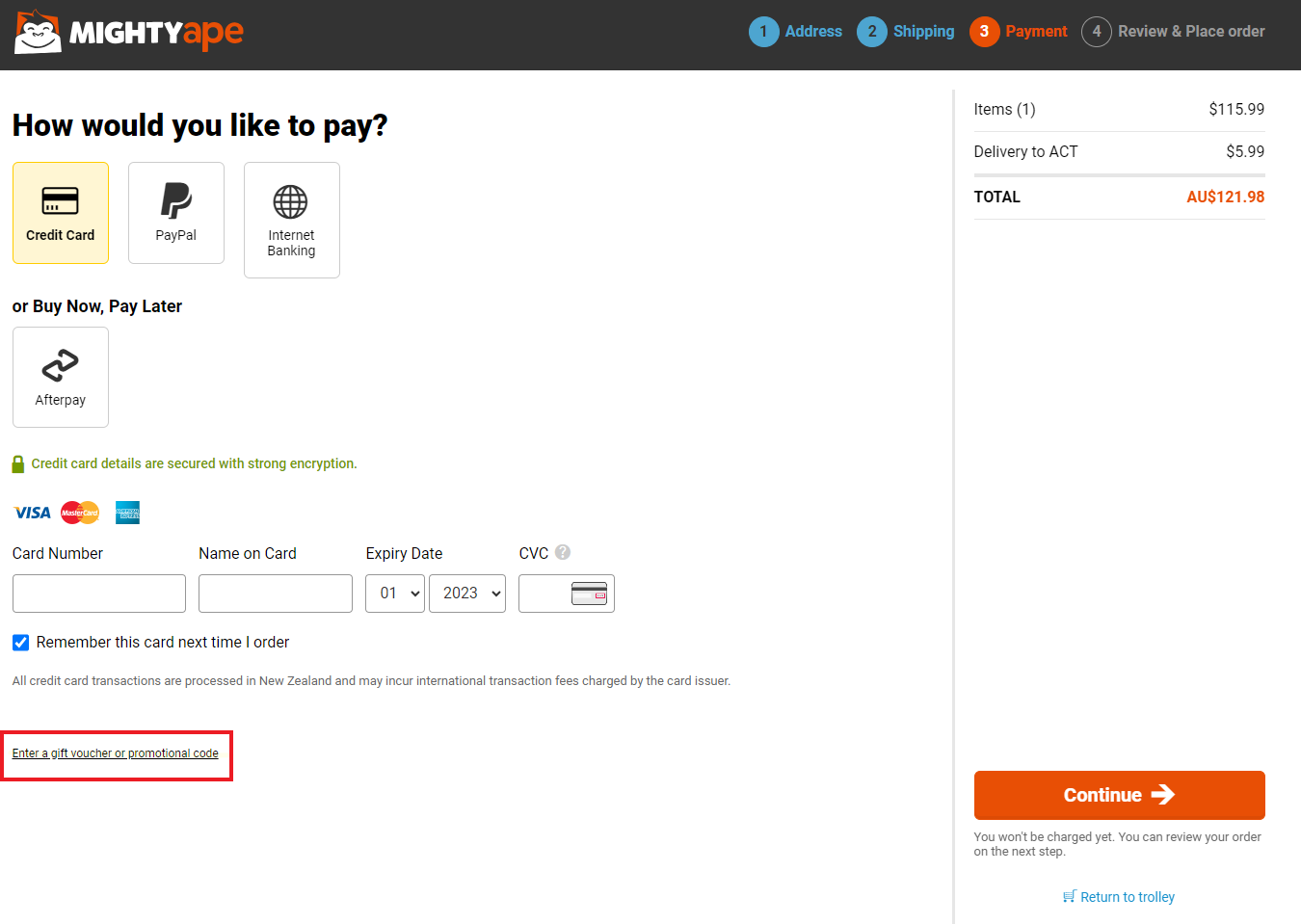Click the Expiry Date label
Screen dimensions: 1301x924
tap(404, 553)
